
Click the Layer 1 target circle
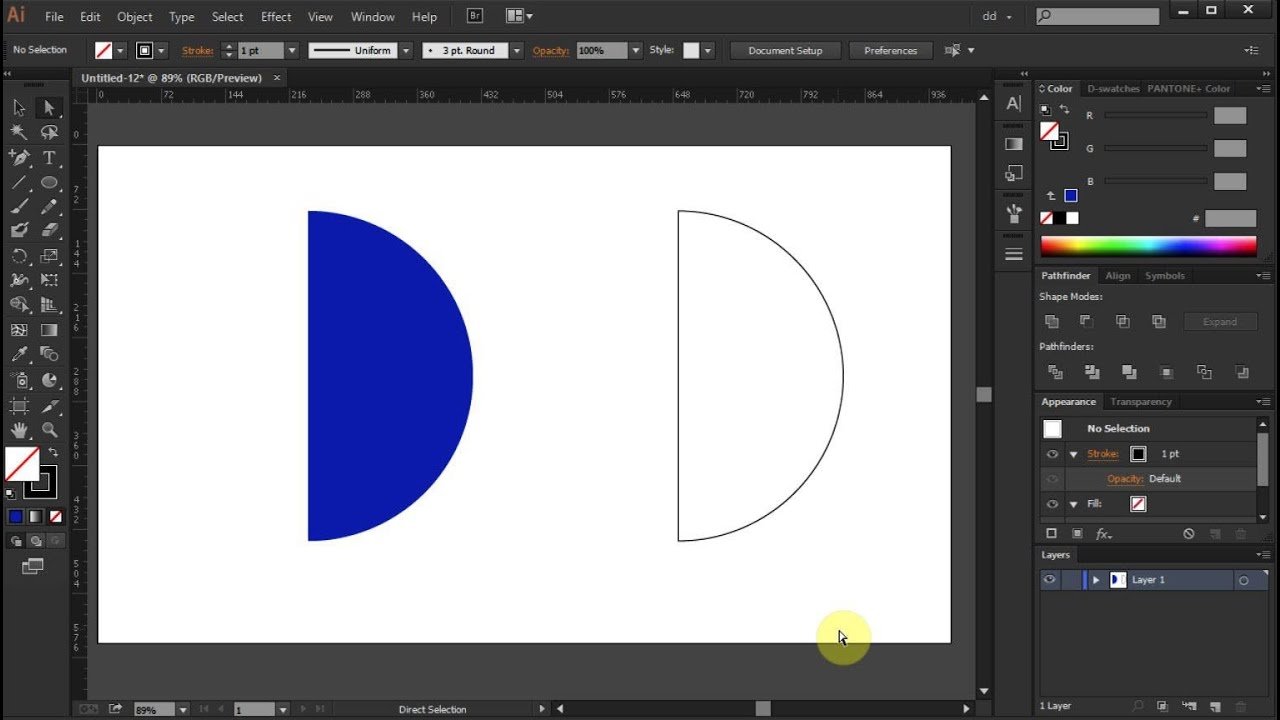coord(1244,580)
